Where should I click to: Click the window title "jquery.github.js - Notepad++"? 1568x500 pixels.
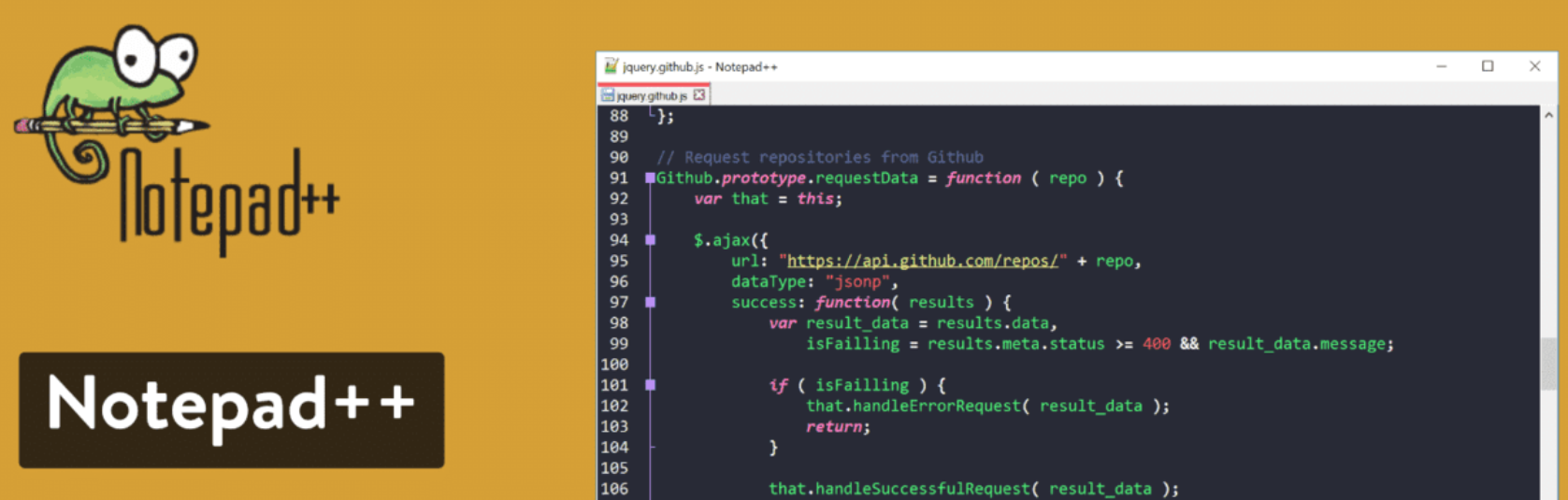[x=700, y=67]
